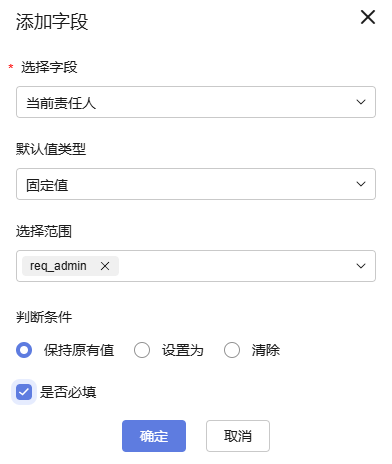Uncheck the 是否必填 checkbox

click(24, 392)
